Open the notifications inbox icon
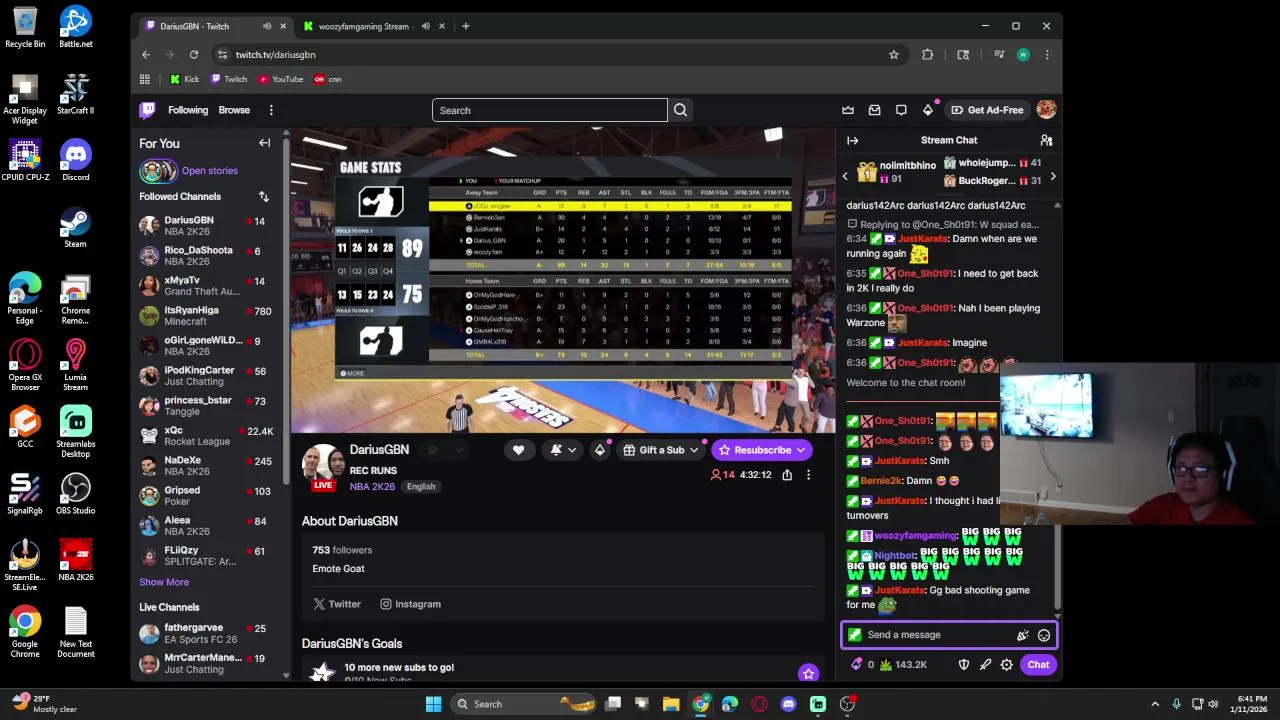This screenshot has width=1280, height=720. pyautogui.click(x=874, y=110)
